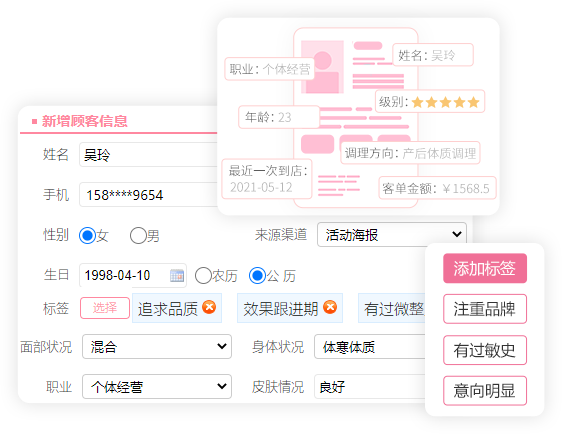The width and height of the screenshot is (562, 434).
Task: Choose the 公历 calendar option
Action: point(257,276)
